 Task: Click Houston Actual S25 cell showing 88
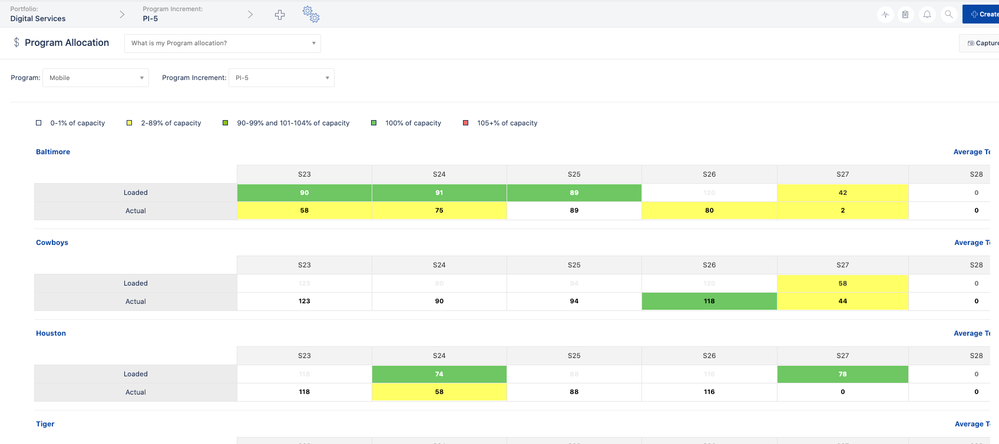point(574,392)
